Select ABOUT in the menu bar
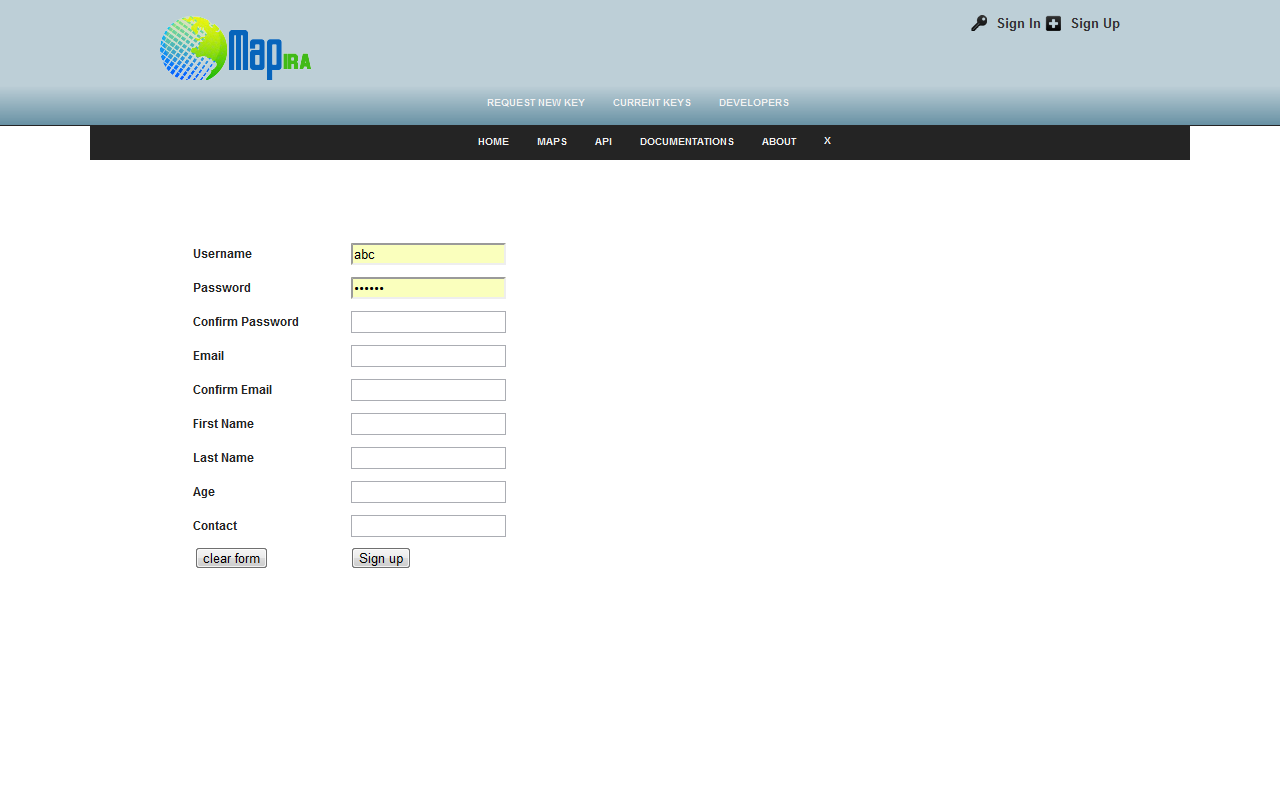 click(x=779, y=141)
